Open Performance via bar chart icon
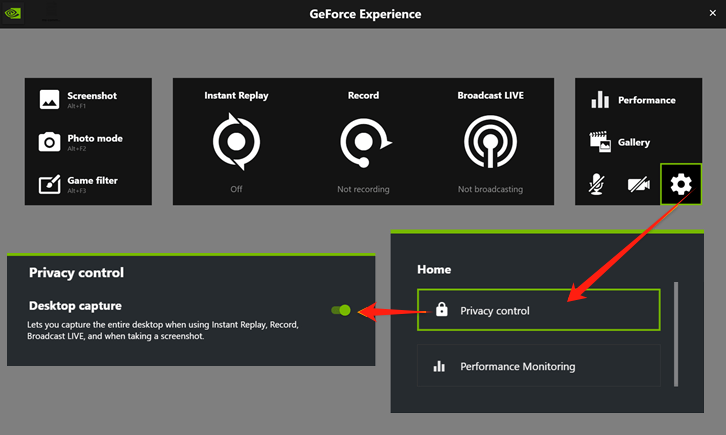 pos(600,100)
